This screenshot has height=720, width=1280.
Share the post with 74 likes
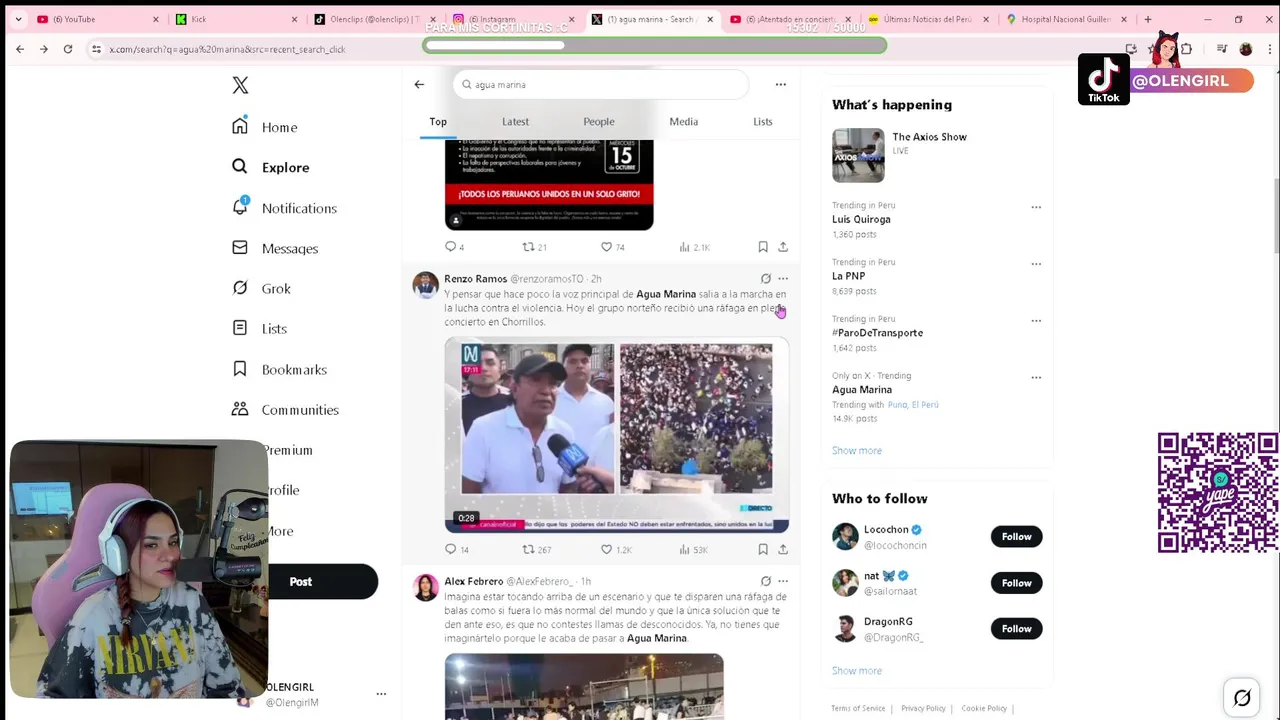pos(783,247)
